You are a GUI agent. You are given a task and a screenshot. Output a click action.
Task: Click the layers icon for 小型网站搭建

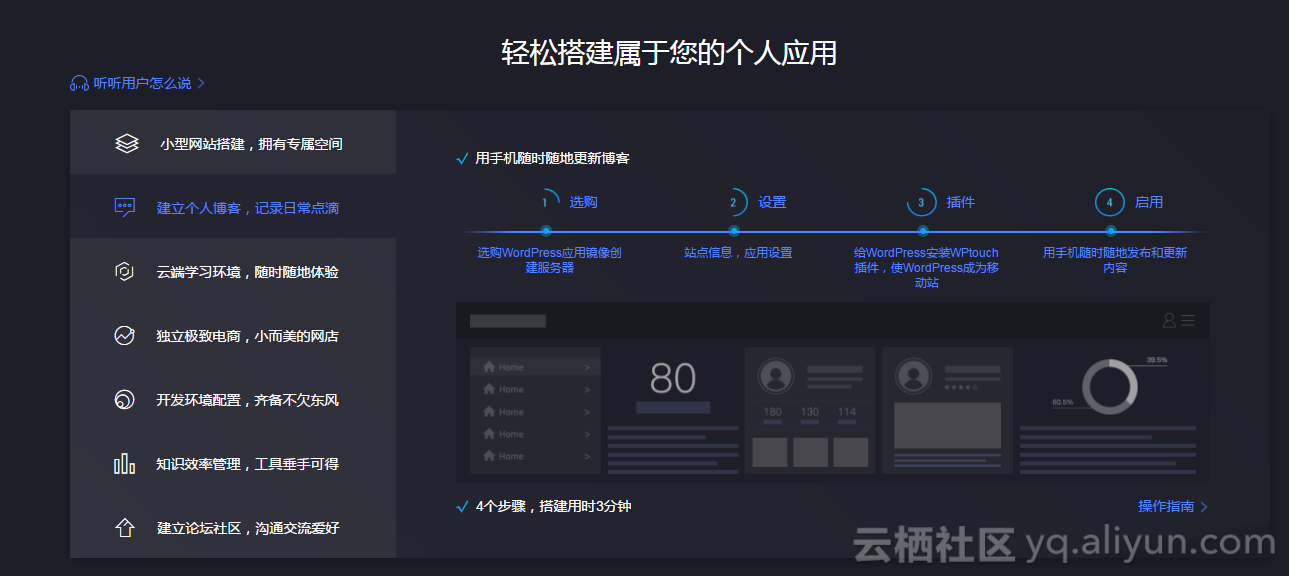pos(126,144)
